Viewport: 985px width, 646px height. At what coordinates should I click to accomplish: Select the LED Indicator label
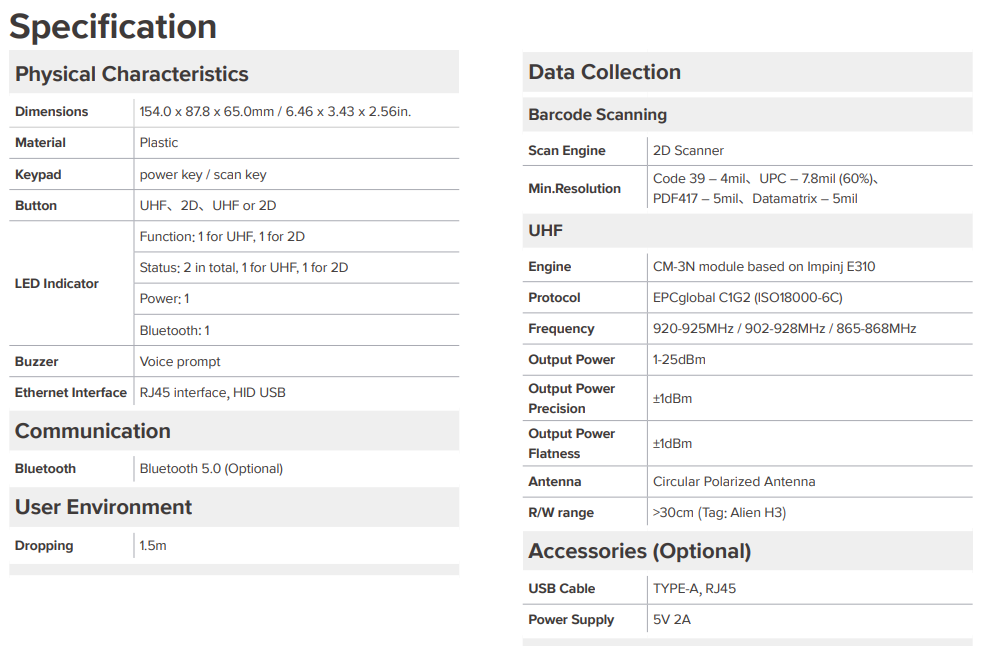[57, 283]
